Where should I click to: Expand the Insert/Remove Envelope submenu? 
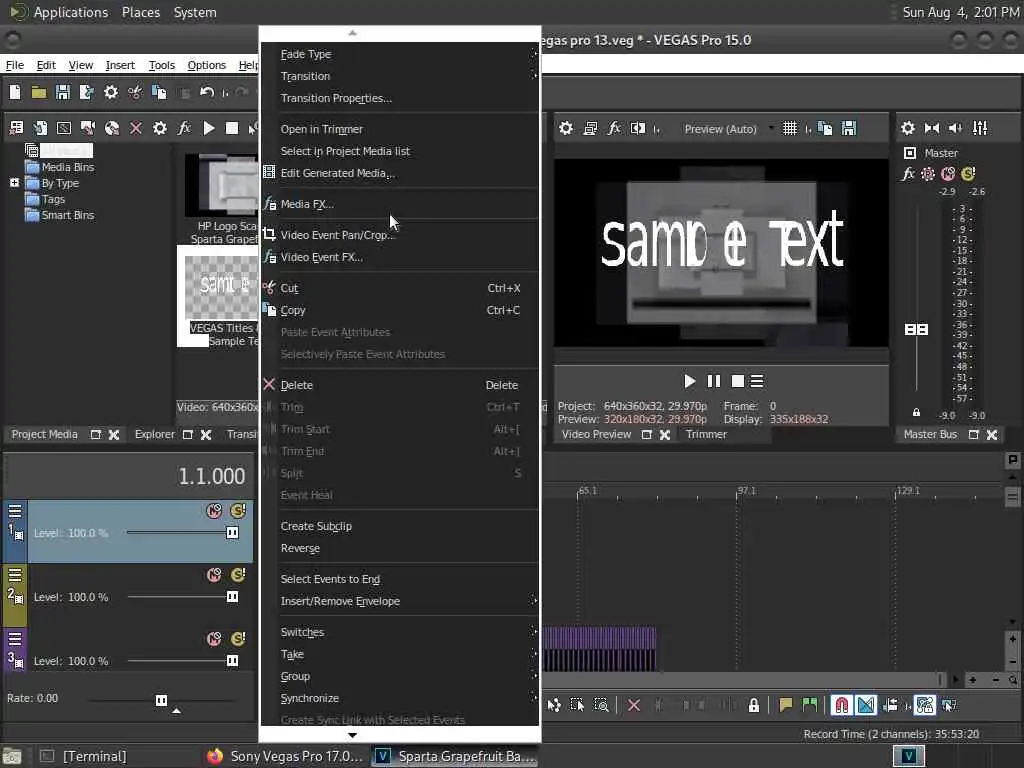tap(400, 601)
